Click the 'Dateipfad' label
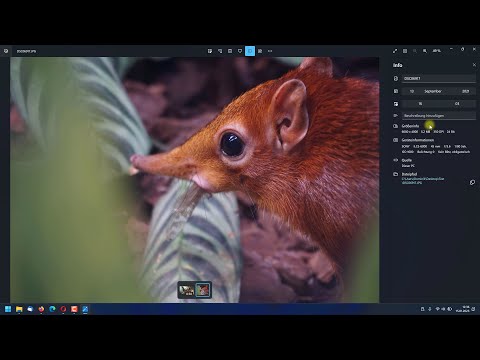 tap(409, 174)
